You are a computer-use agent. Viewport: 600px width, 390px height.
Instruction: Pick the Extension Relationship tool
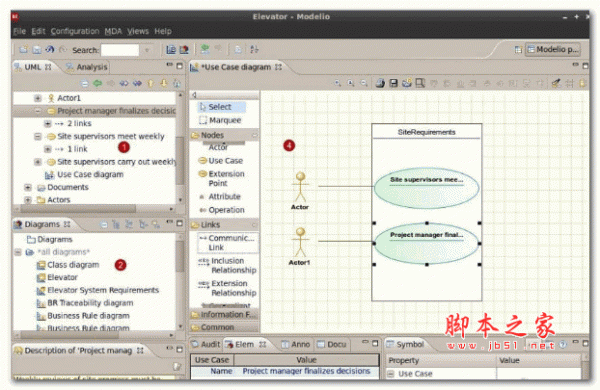tap(227, 288)
